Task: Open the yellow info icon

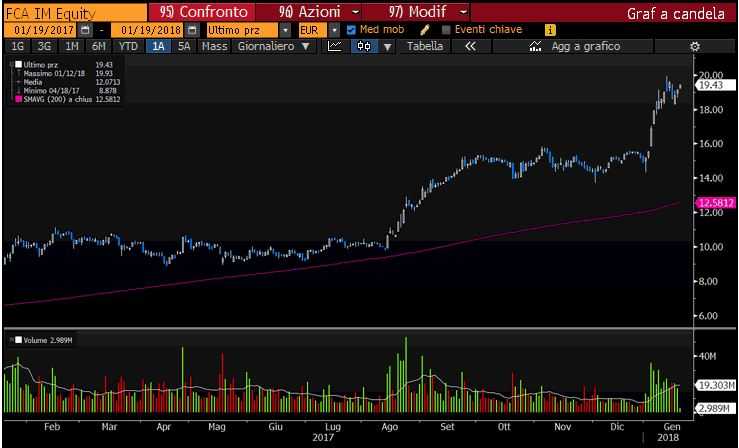Action: (550, 30)
